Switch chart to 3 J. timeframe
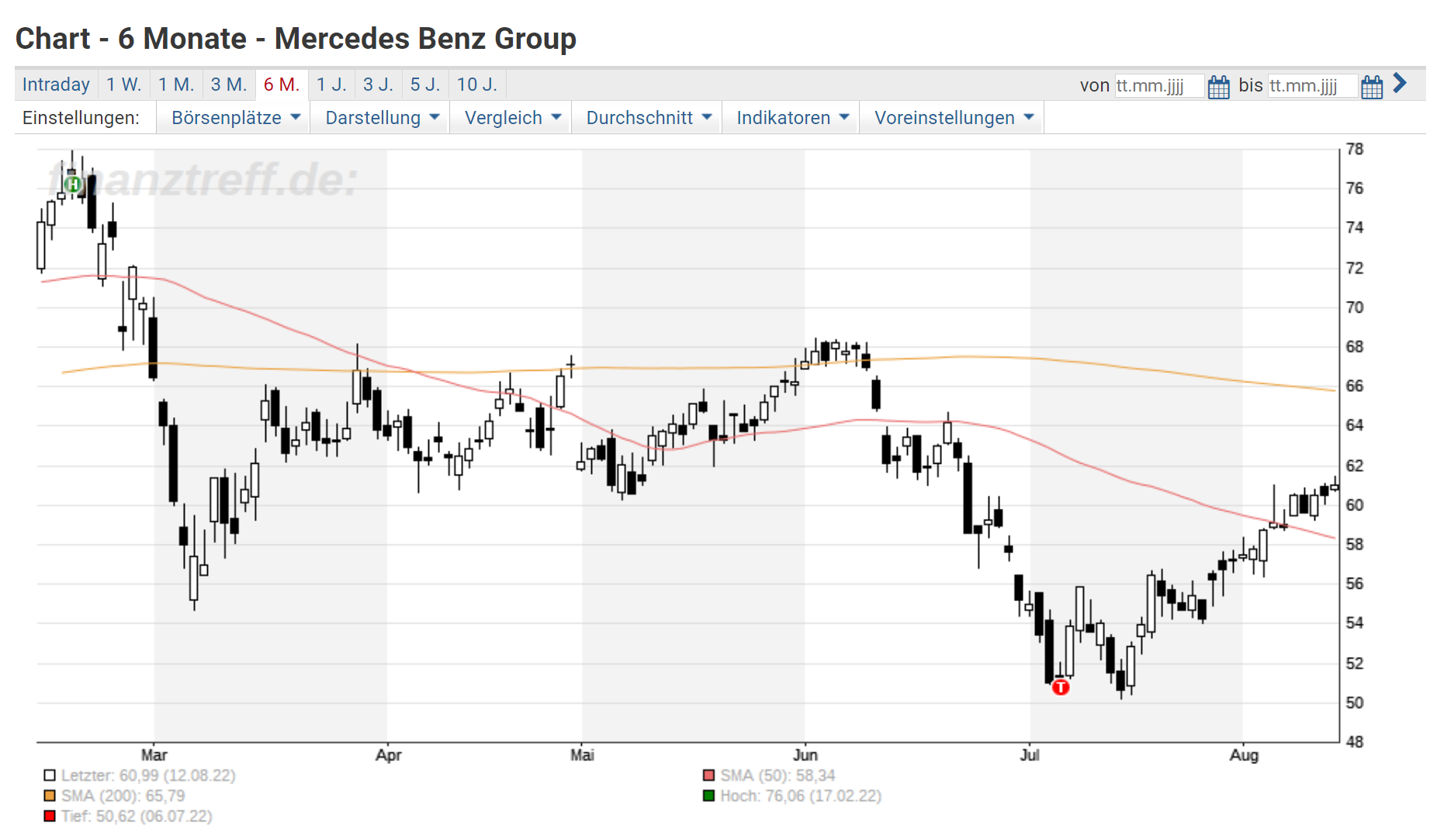Screen dimensions: 1444x840 (x=379, y=85)
